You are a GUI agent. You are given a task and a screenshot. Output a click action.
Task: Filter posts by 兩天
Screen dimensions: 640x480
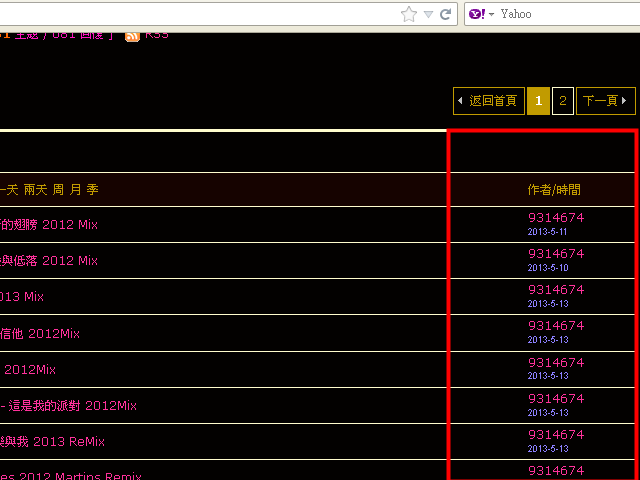tap(36, 190)
